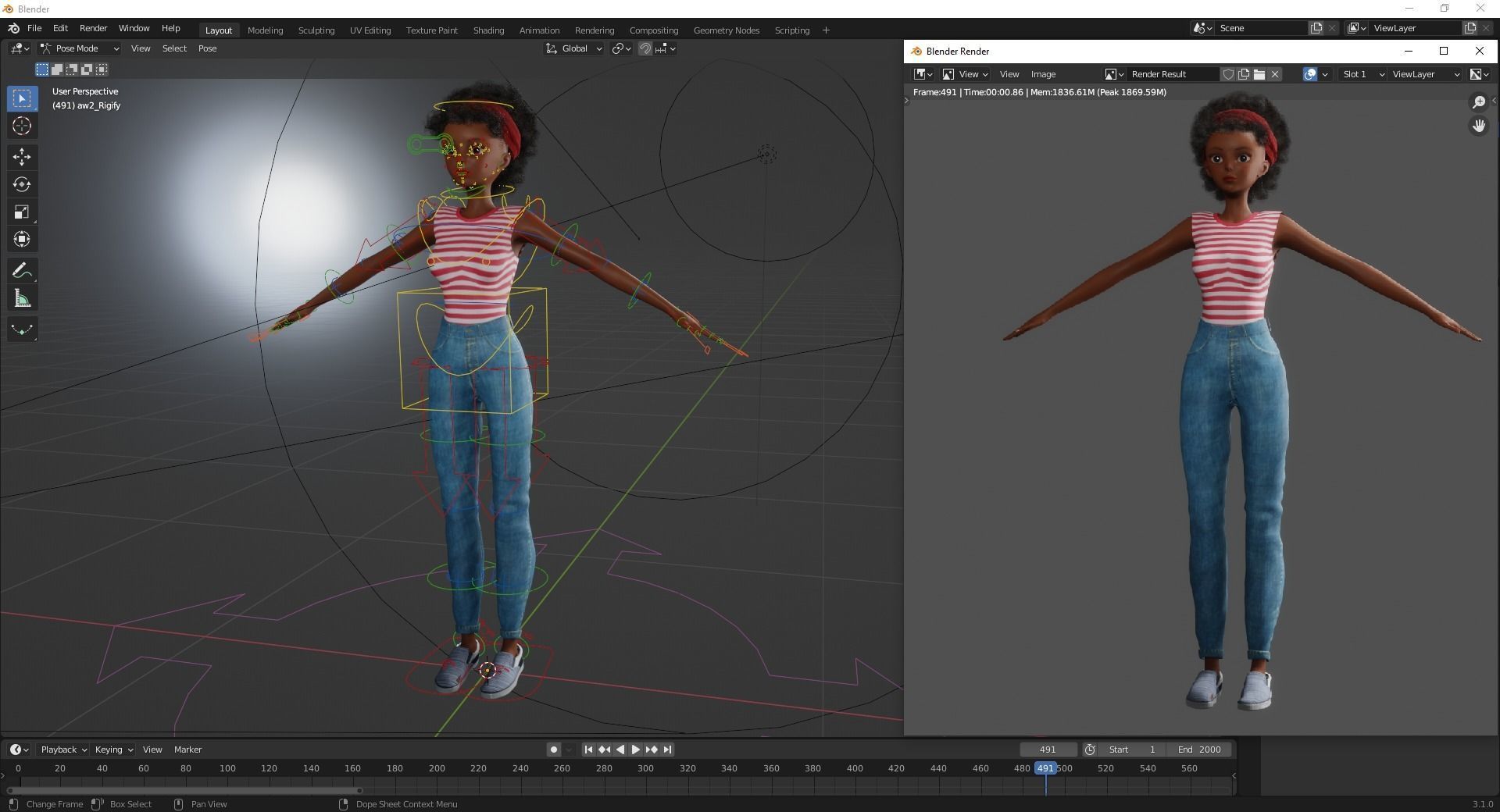Switch to the Shading workspace tab

click(488, 30)
